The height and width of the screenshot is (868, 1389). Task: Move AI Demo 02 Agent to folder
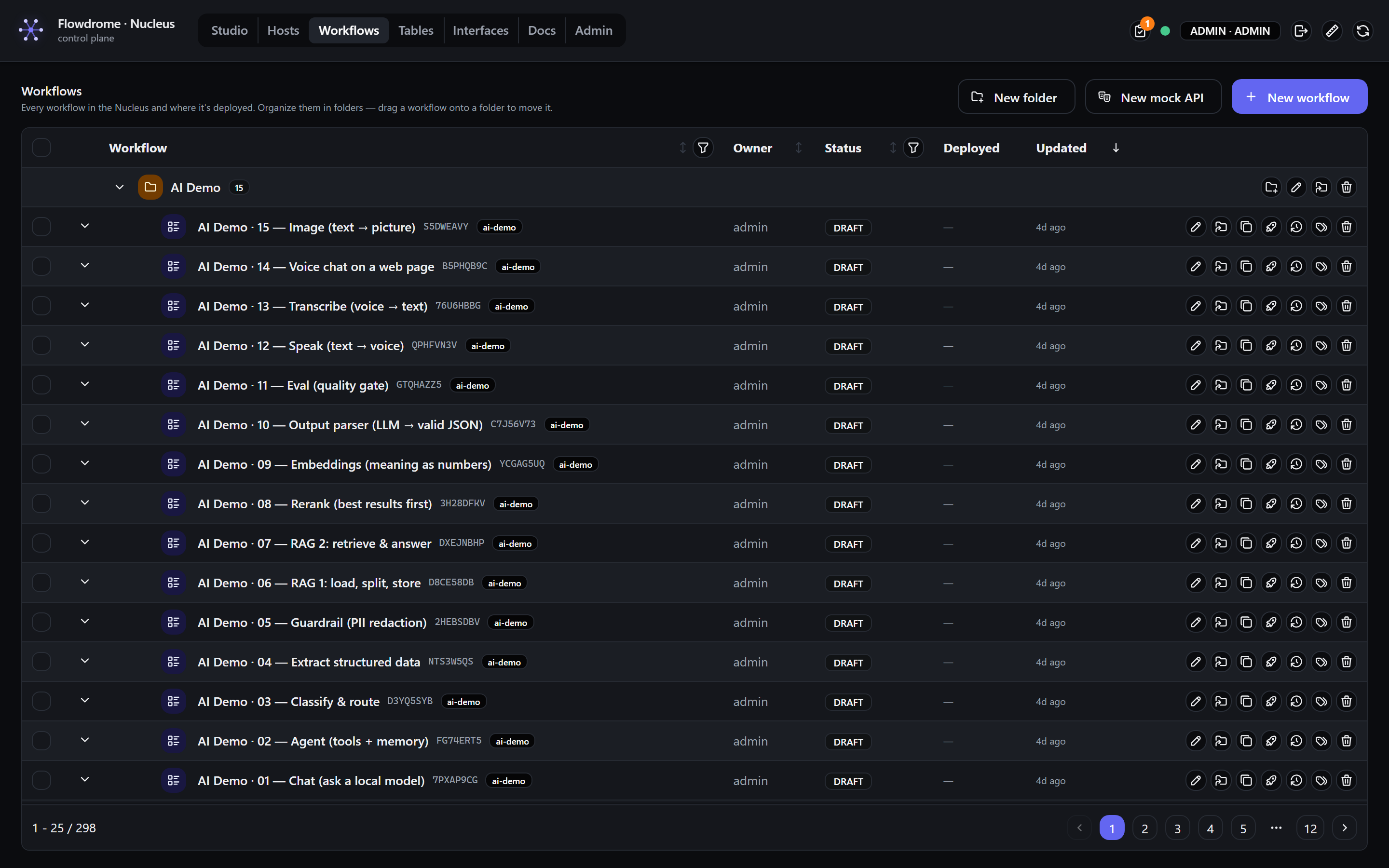[x=1221, y=741]
